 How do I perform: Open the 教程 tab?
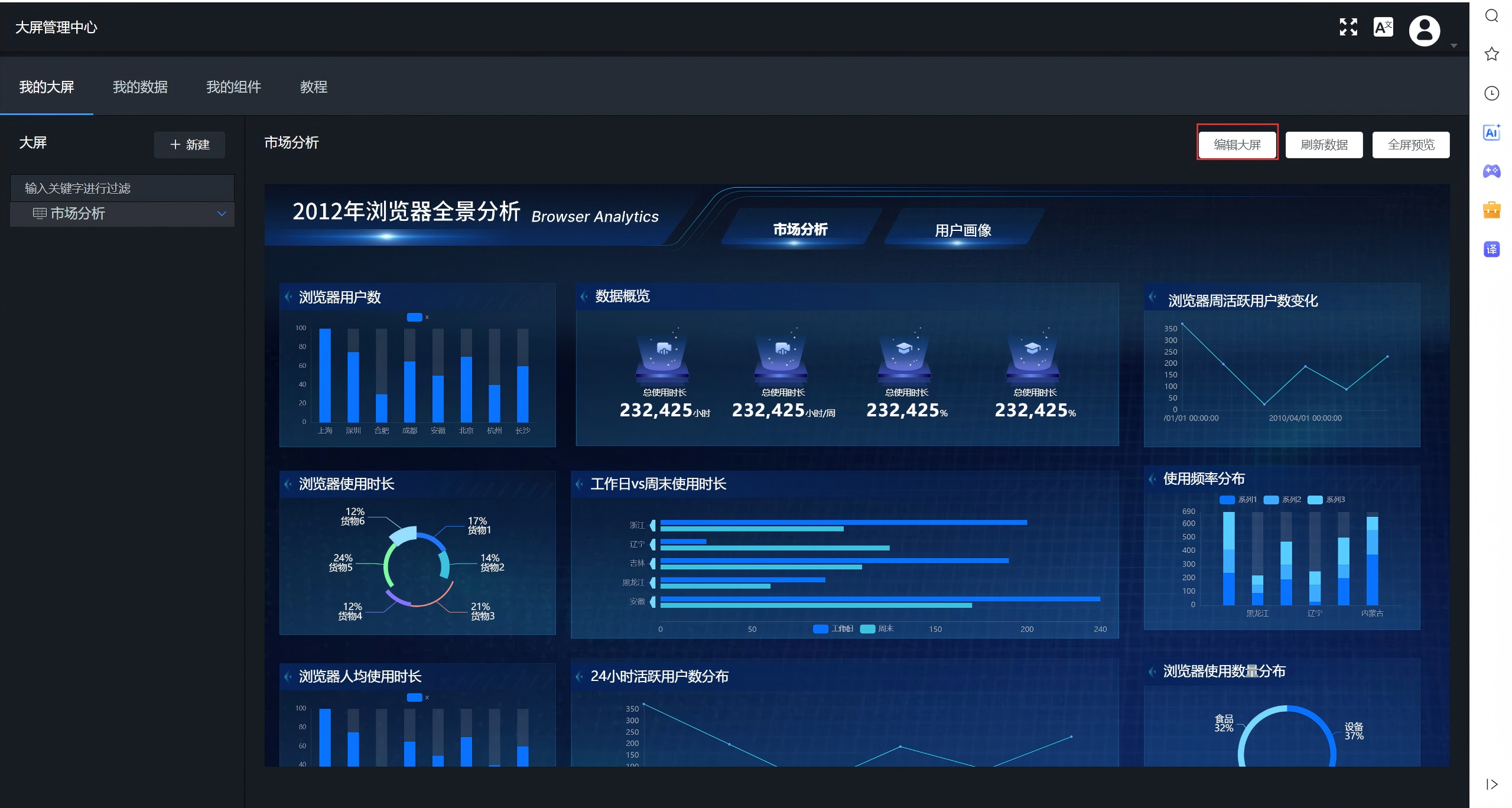[313, 87]
